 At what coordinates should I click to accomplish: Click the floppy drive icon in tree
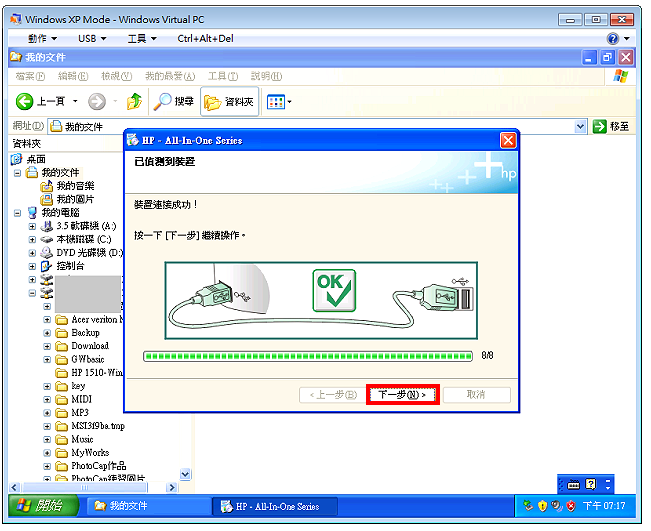(46, 226)
